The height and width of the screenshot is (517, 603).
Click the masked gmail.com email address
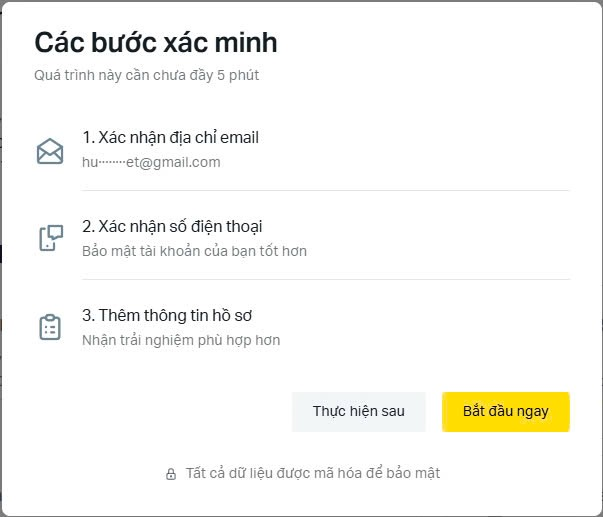point(151,162)
